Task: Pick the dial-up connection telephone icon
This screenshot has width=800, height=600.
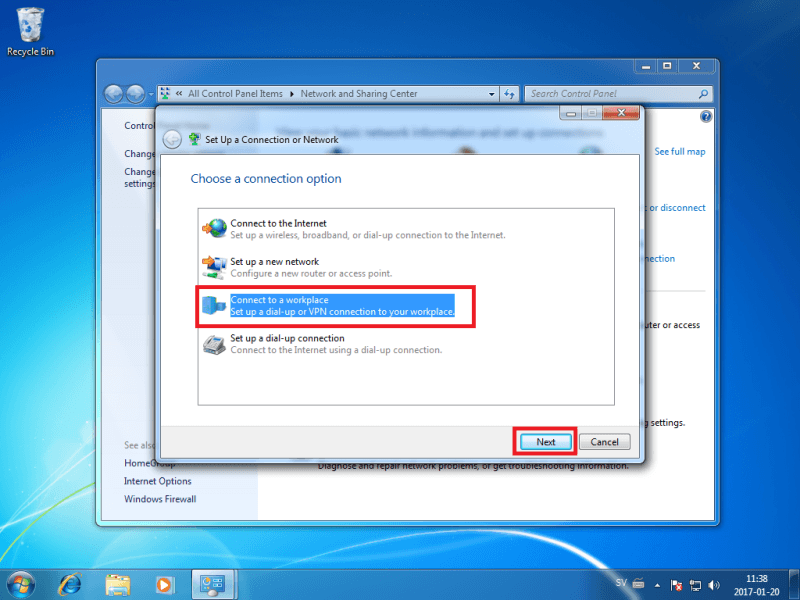Action: tap(214, 344)
